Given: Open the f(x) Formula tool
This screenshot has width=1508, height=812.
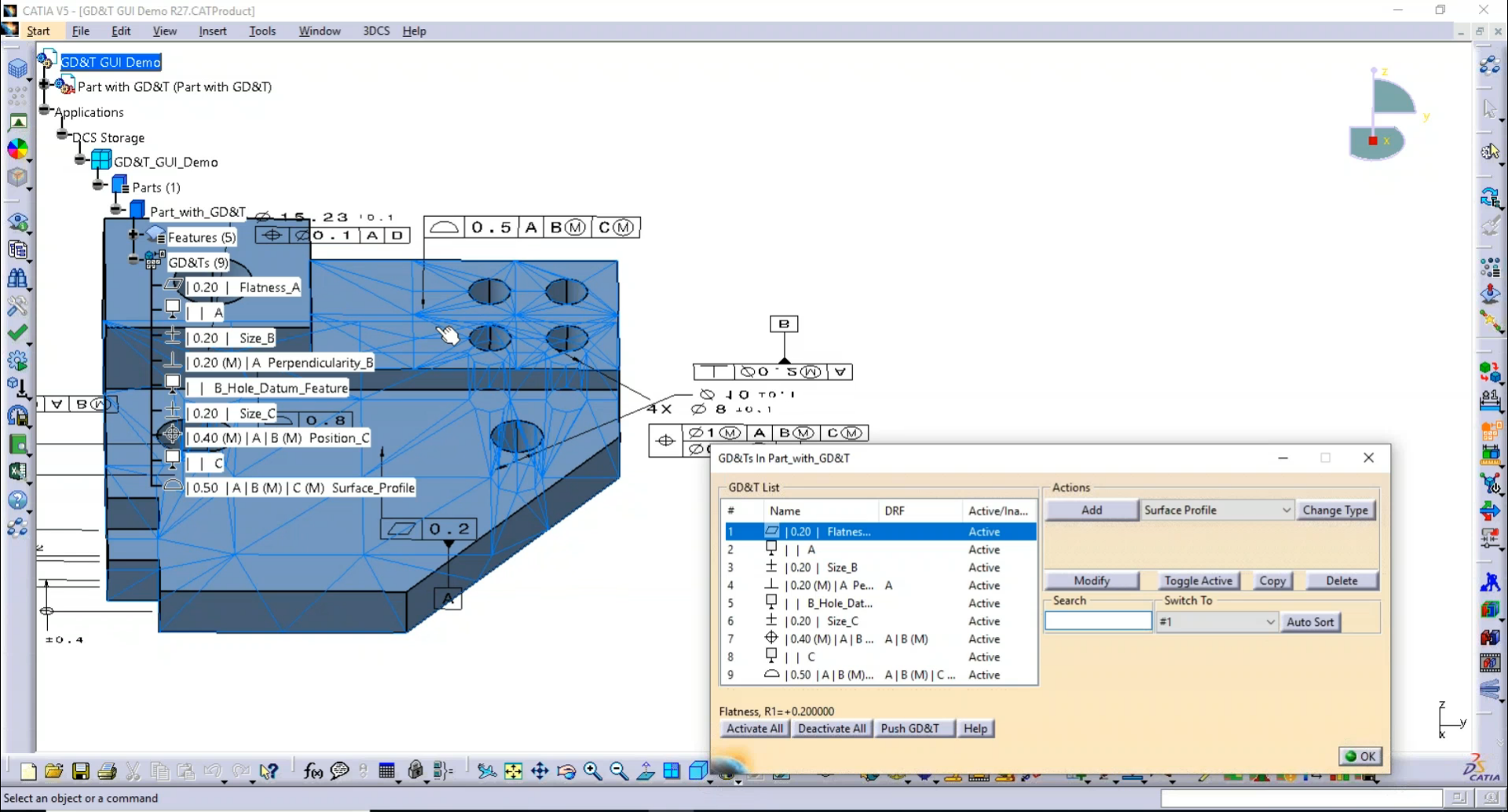Looking at the screenshot, I should pos(312,772).
